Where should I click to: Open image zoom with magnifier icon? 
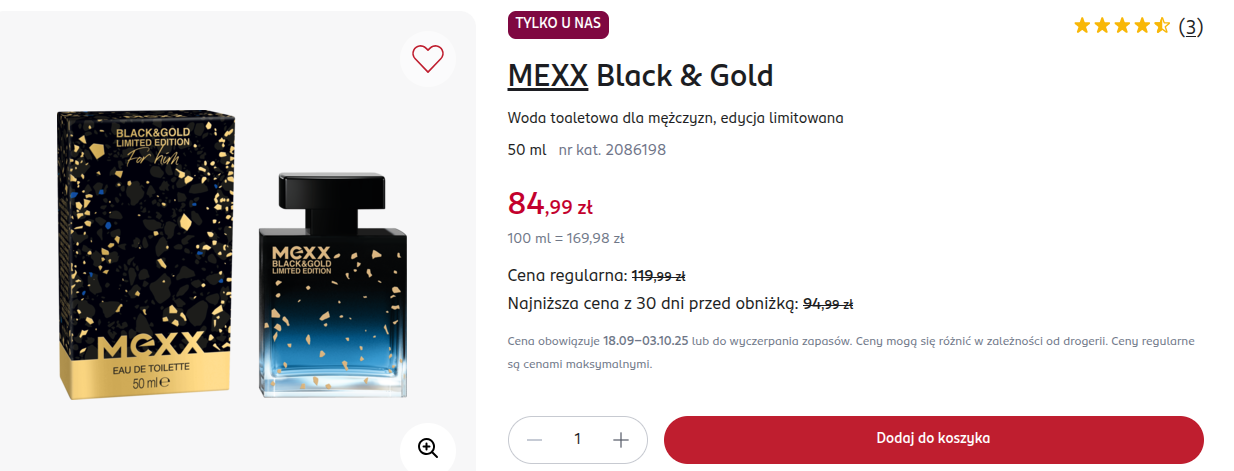[428, 447]
